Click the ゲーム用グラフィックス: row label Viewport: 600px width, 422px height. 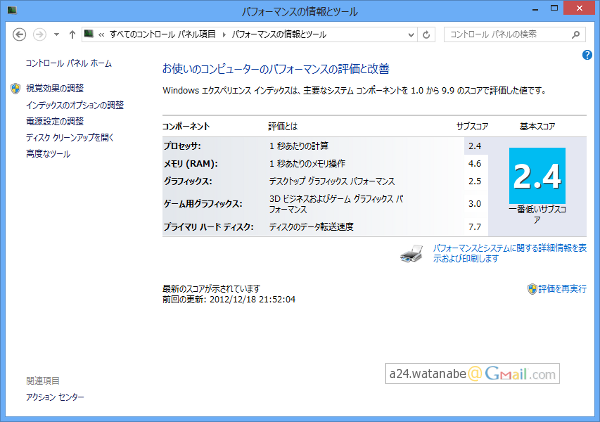click(203, 204)
